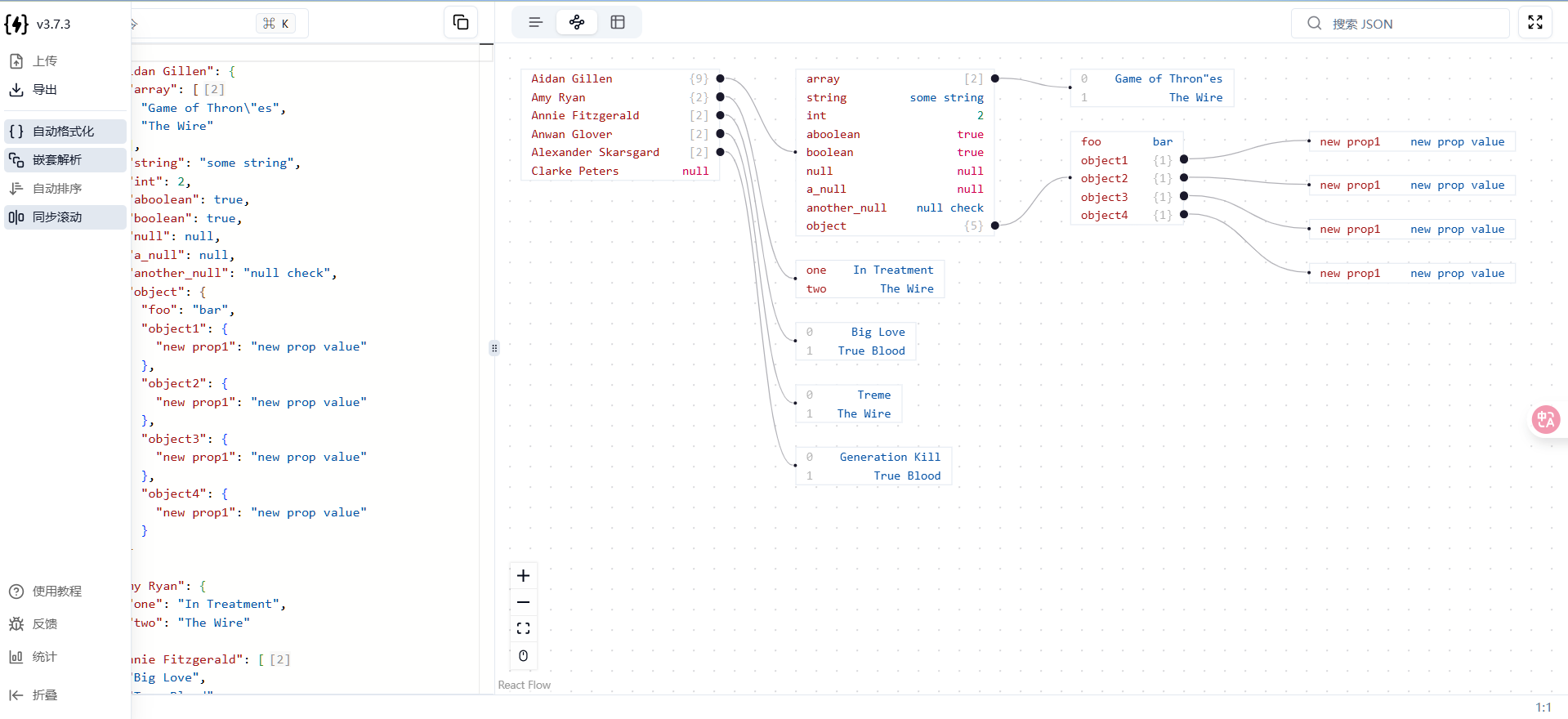Open 上传 upload option
The image size is (1568, 719).
[x=65, y=61]
